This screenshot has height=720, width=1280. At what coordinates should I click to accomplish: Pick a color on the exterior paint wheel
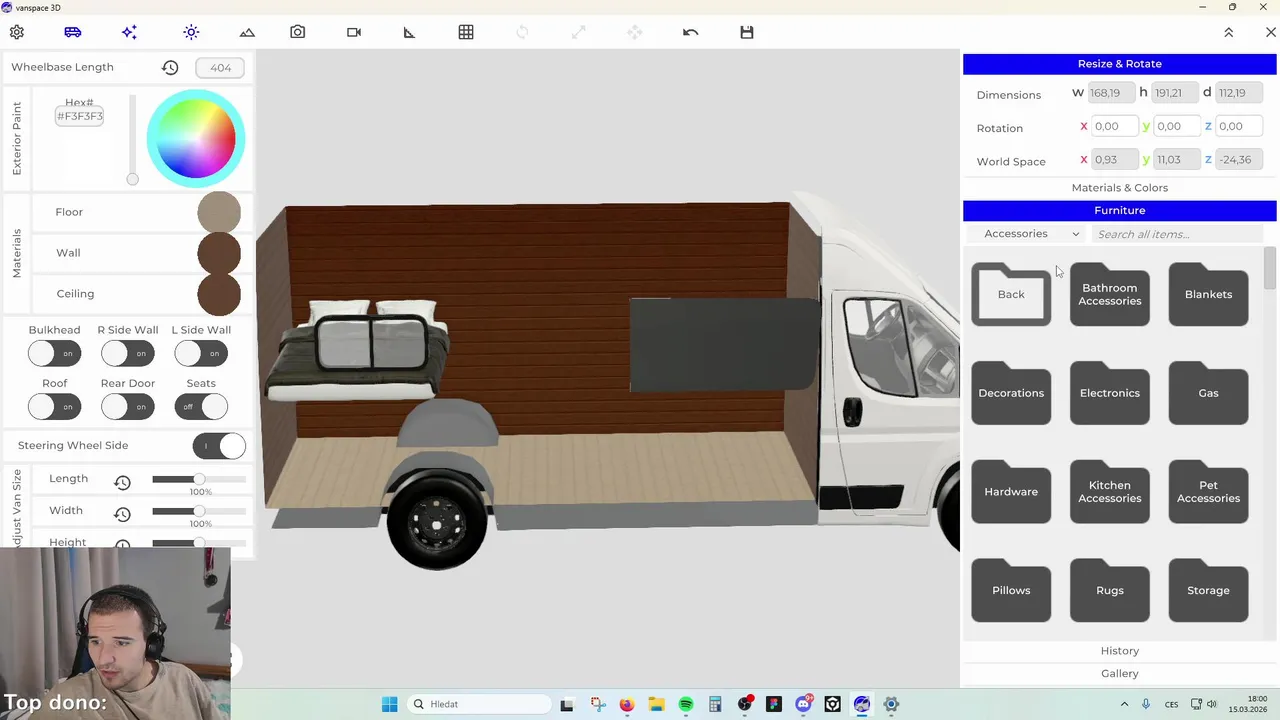tap(196, 139)
